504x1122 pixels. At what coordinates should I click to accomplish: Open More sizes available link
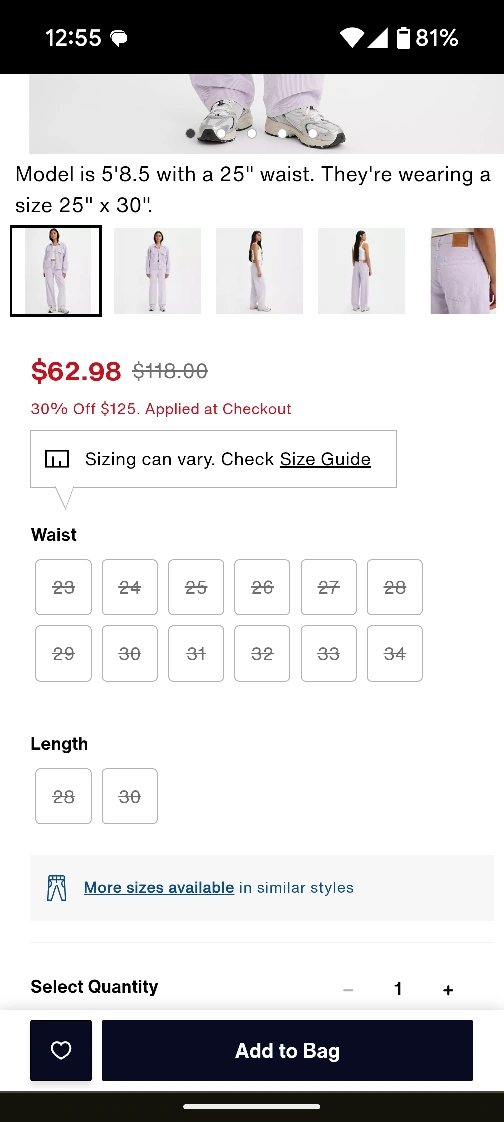coord(159,887)
